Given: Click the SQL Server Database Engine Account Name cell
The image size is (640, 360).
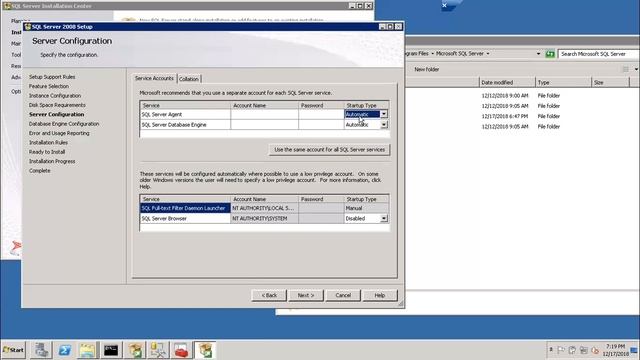Looking at the screenshot, I should pyautogui.click(x=264, y=124).
